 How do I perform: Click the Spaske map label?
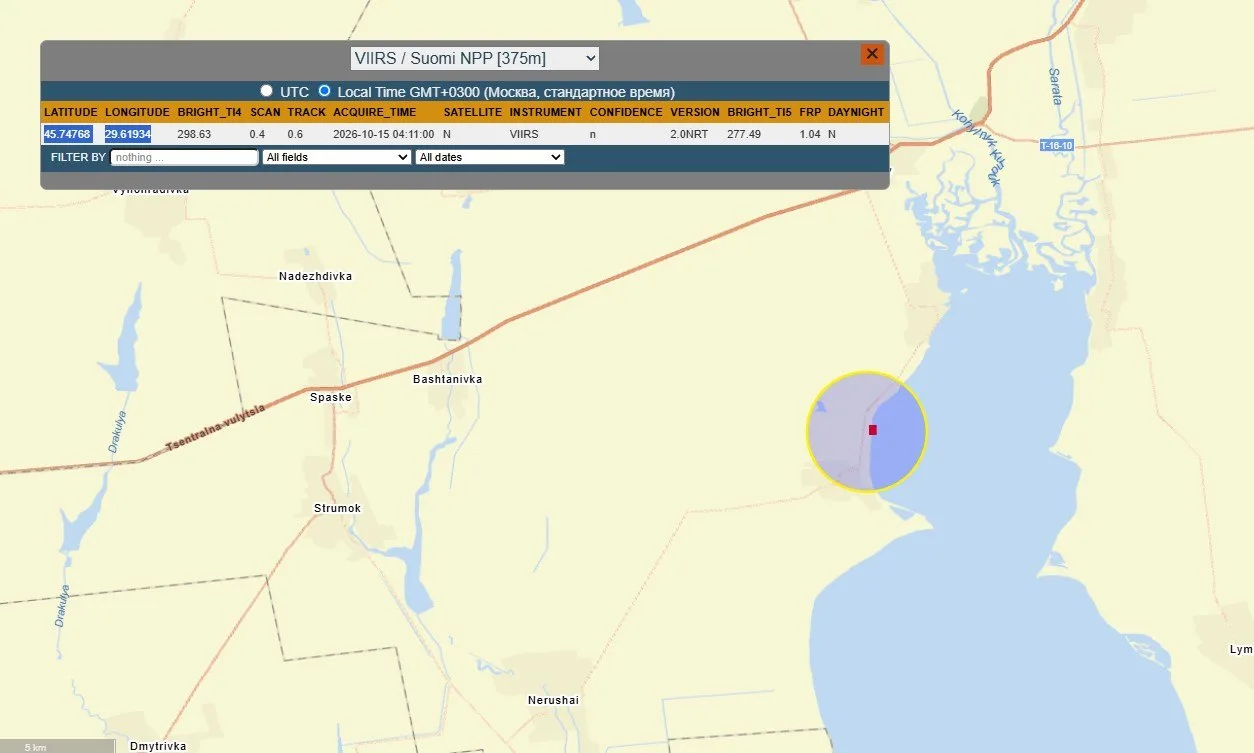pos(331,397)
